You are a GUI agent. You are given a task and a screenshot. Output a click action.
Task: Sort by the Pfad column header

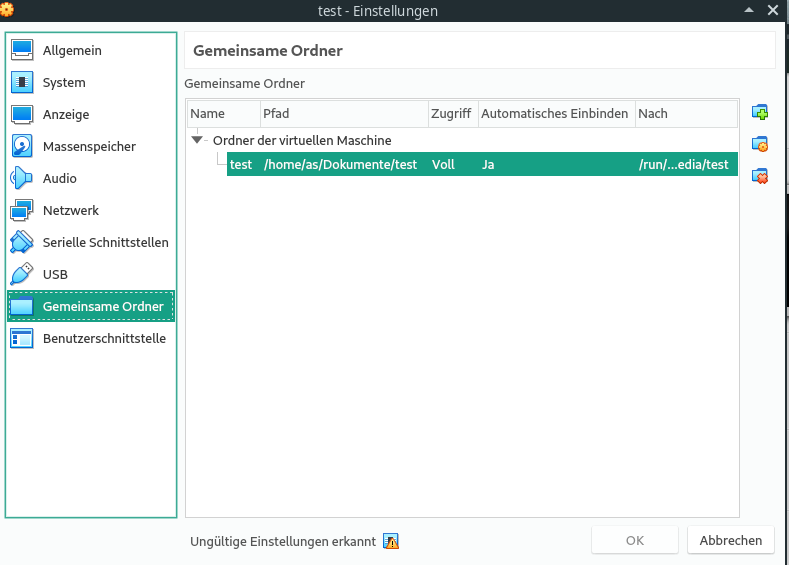pos(343,113)
